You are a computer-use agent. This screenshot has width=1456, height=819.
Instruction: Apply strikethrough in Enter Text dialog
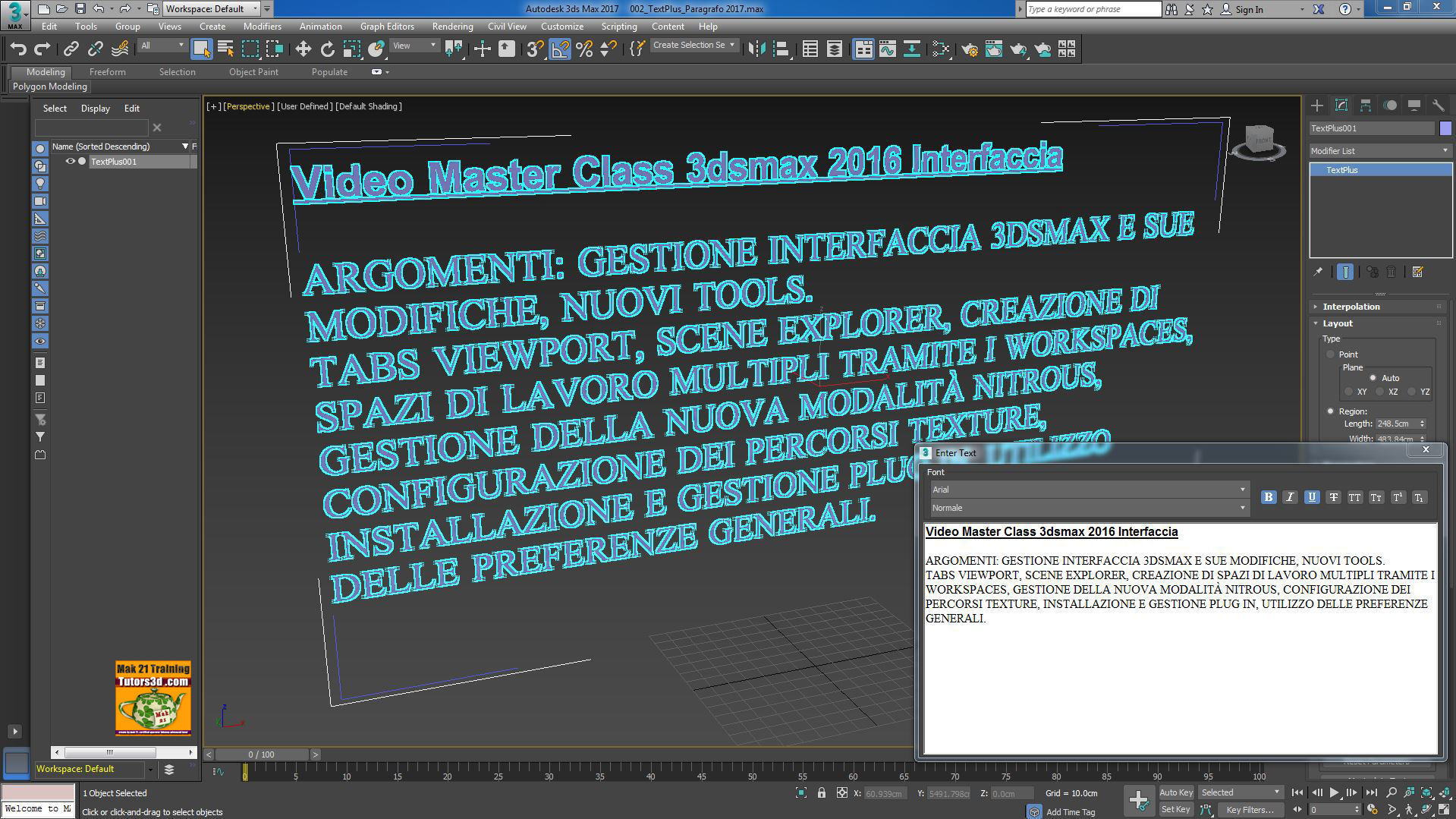1333,497
